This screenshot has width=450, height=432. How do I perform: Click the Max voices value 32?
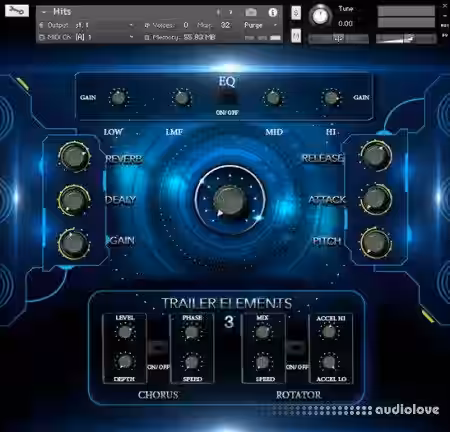point(225,25)
